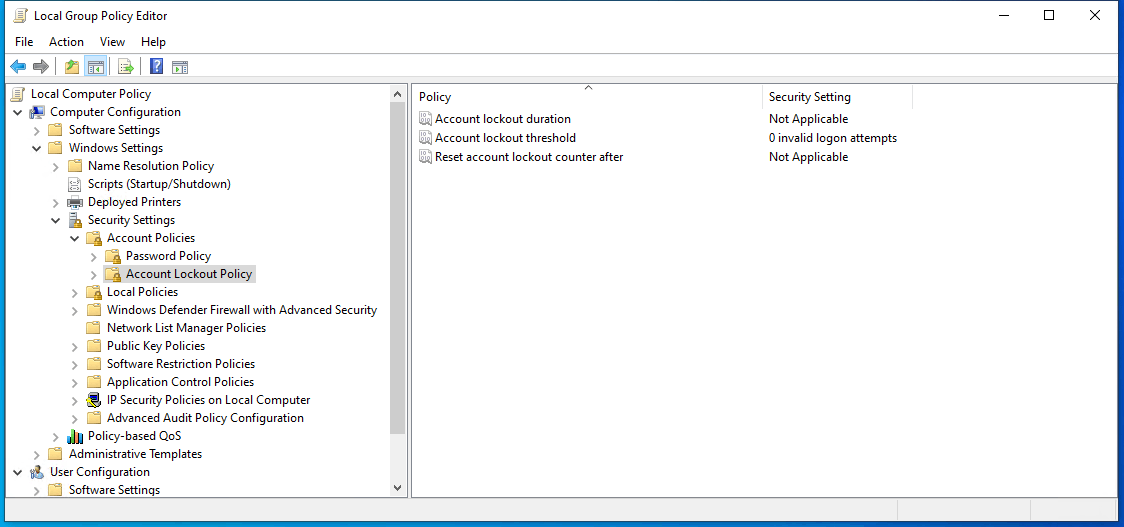Toggle the Show/Hide Console Tree icon
The image size is (1124, 527).
pos(95,67)
